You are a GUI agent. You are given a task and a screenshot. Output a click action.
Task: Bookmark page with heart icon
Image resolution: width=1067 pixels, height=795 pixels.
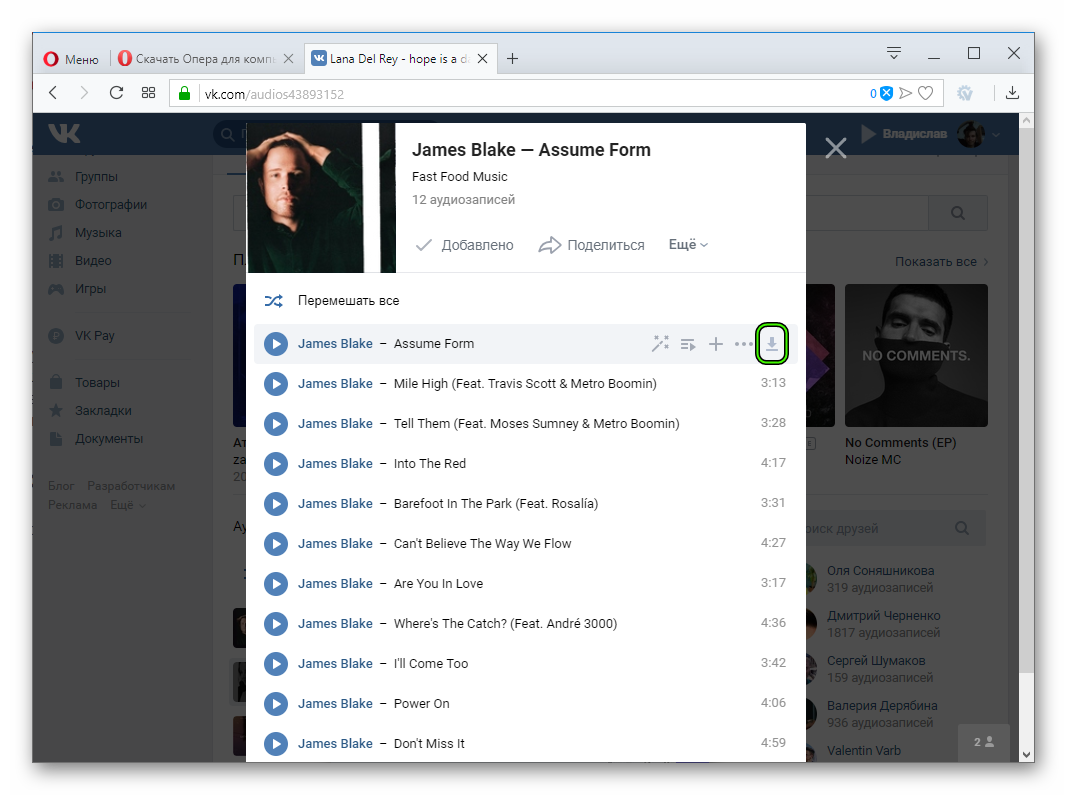click(x=925, y=93)
